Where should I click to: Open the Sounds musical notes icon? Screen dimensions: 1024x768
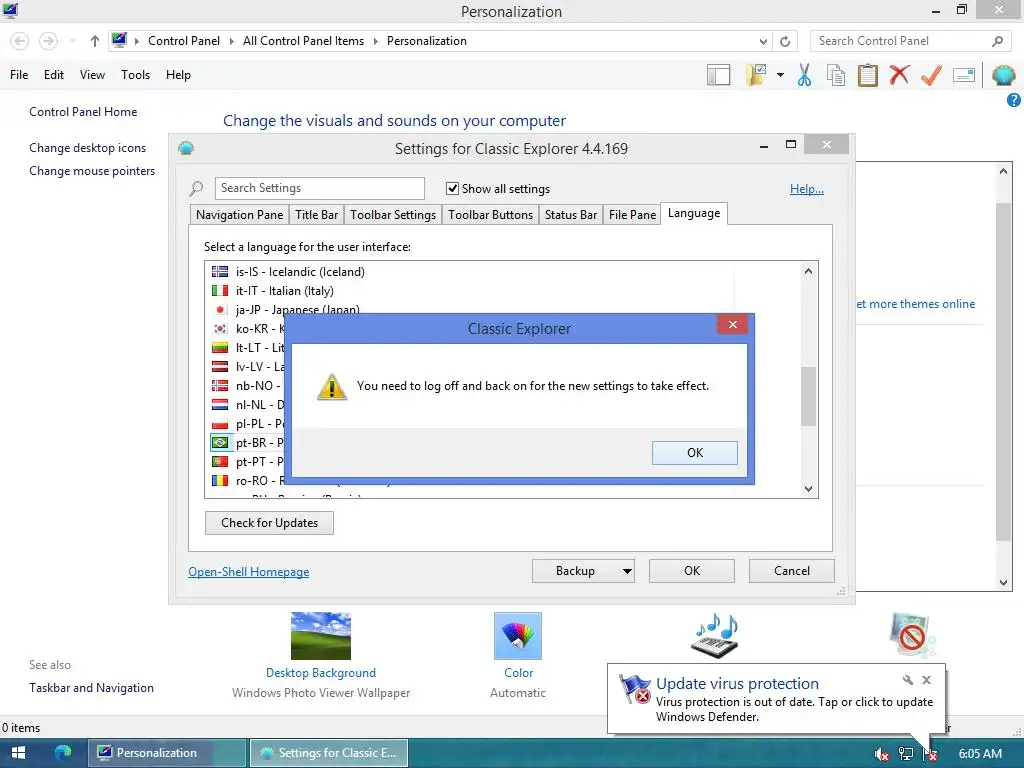[715, 635]
